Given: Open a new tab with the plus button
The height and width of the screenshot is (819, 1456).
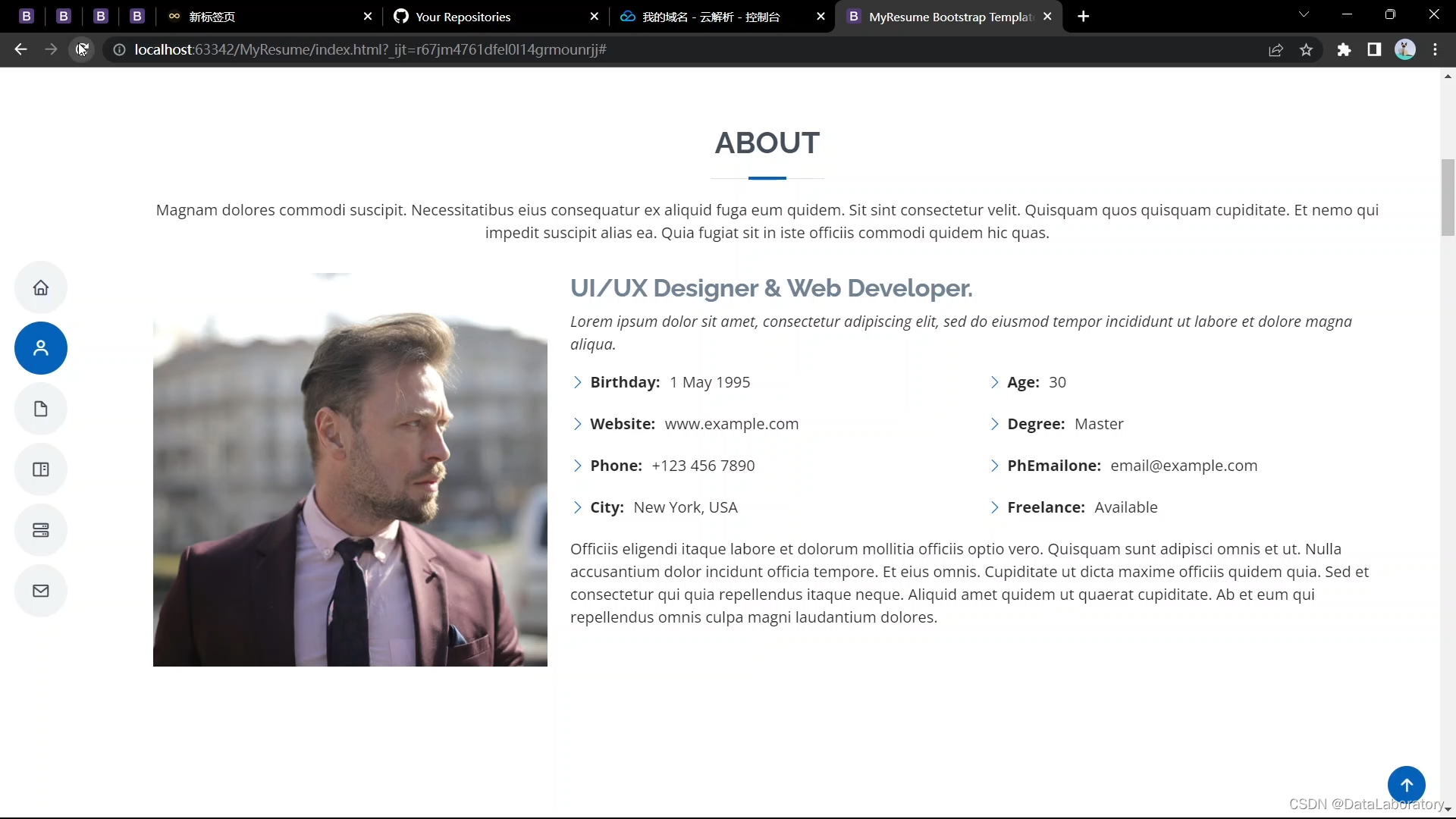Looking at the screenshot, I should click(x=1084, y=17).
